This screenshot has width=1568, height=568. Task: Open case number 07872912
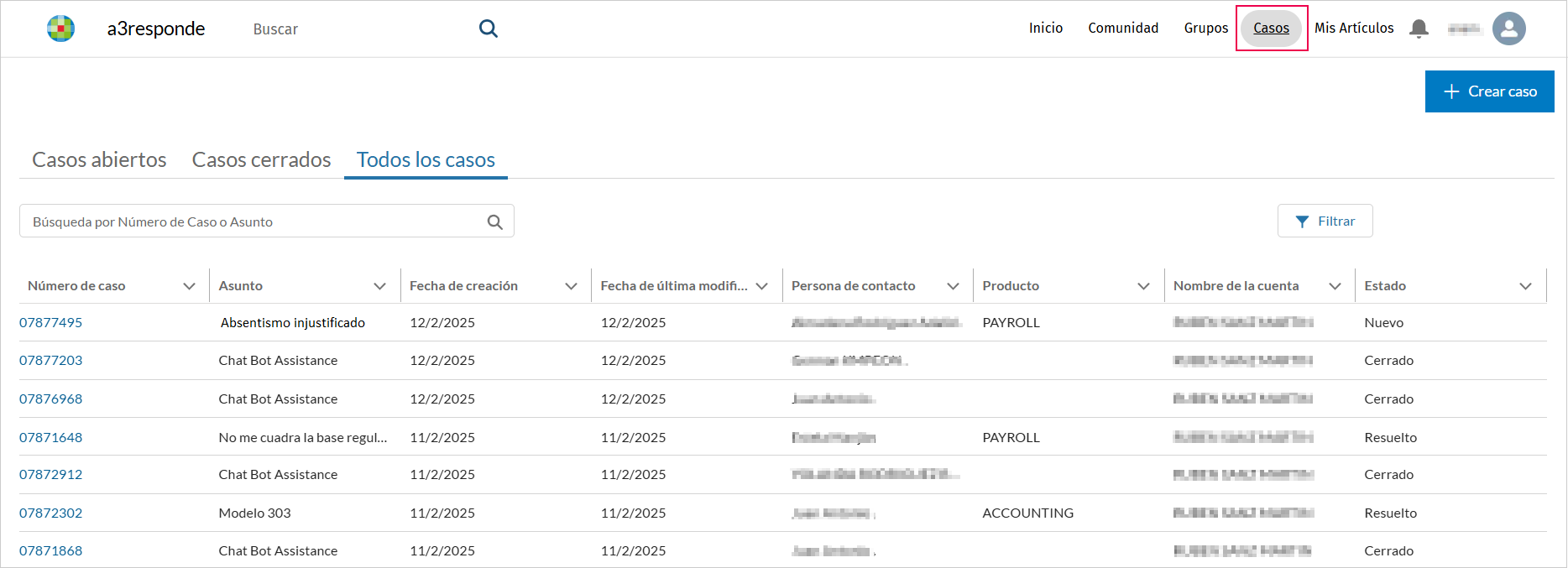(50, 474)
